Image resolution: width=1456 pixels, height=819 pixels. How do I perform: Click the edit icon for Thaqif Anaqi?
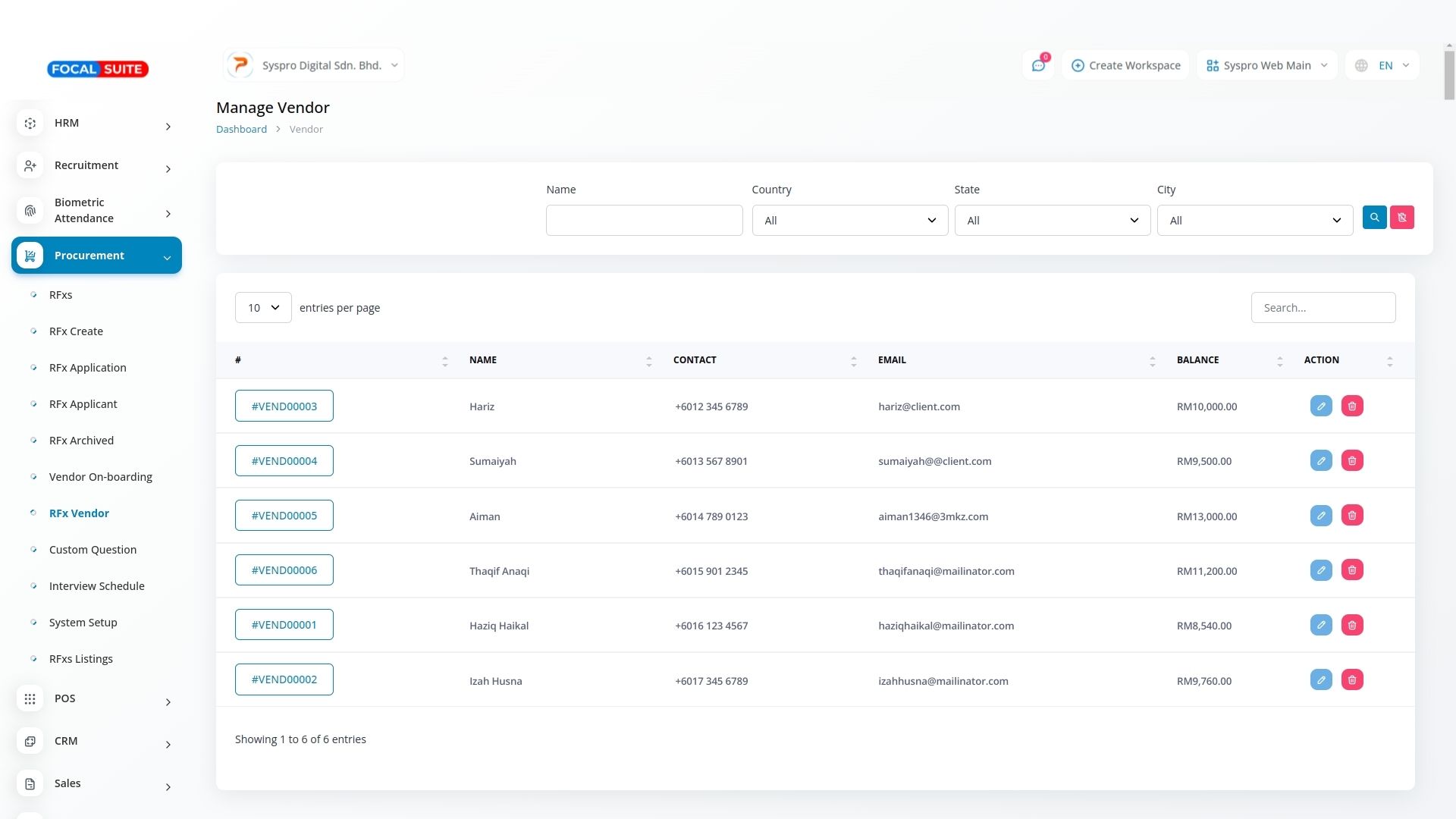click(x=1320, y=570)
